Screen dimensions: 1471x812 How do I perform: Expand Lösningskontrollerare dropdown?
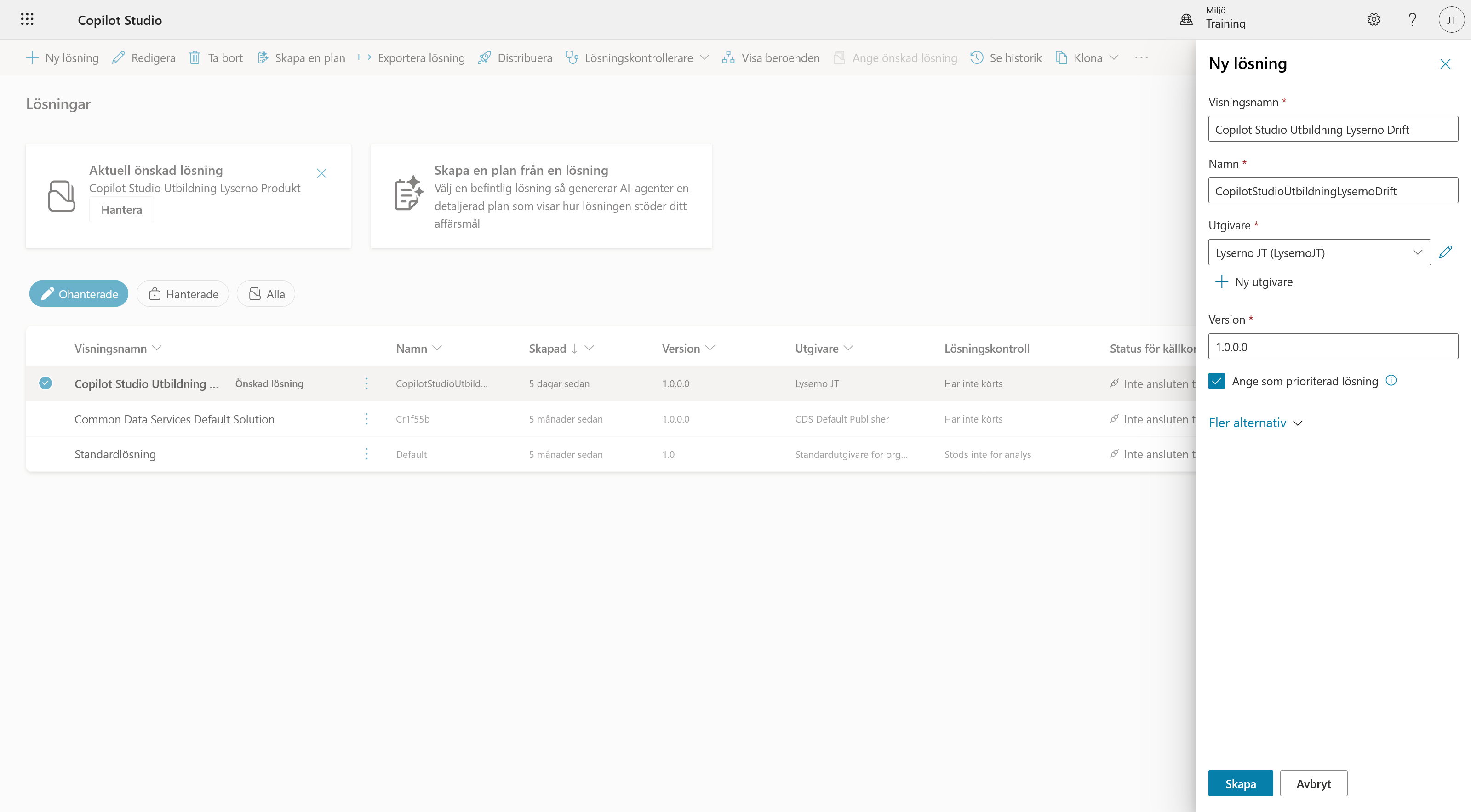tap(704, 57)
